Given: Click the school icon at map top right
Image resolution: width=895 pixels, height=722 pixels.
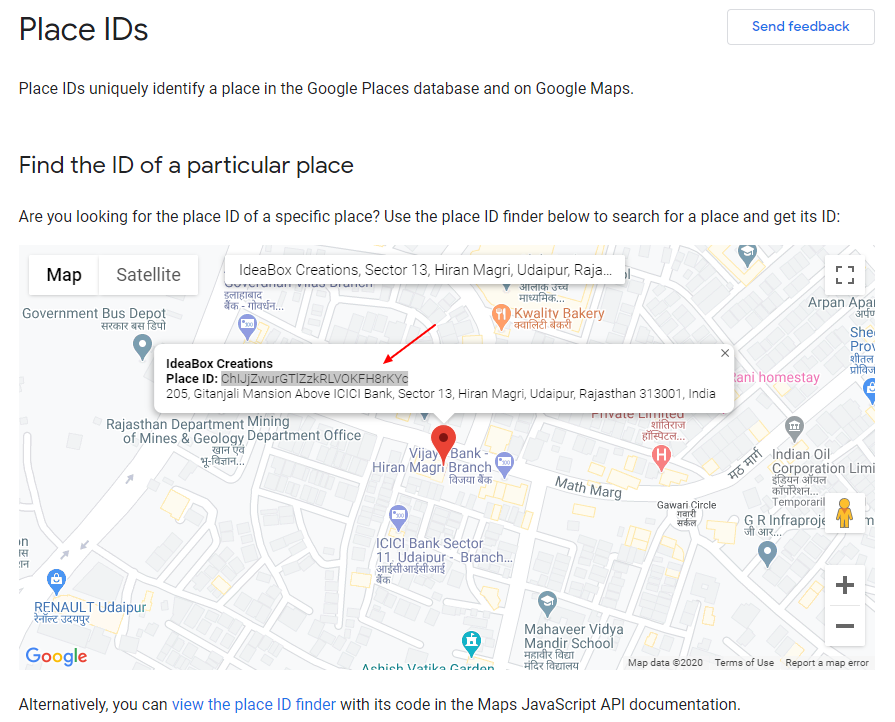Looking at the screenshot, I should pos(747,255).
